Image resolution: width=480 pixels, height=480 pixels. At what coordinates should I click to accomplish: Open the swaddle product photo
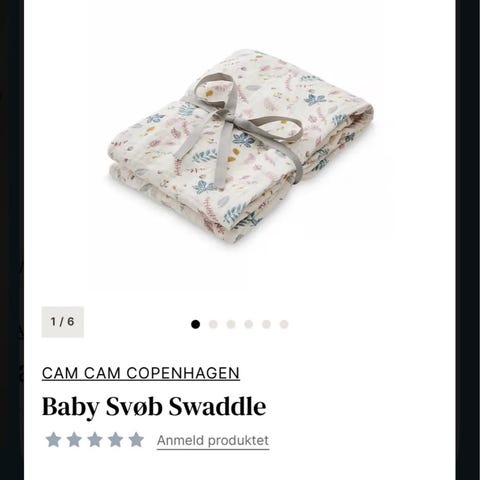(240, 145)
